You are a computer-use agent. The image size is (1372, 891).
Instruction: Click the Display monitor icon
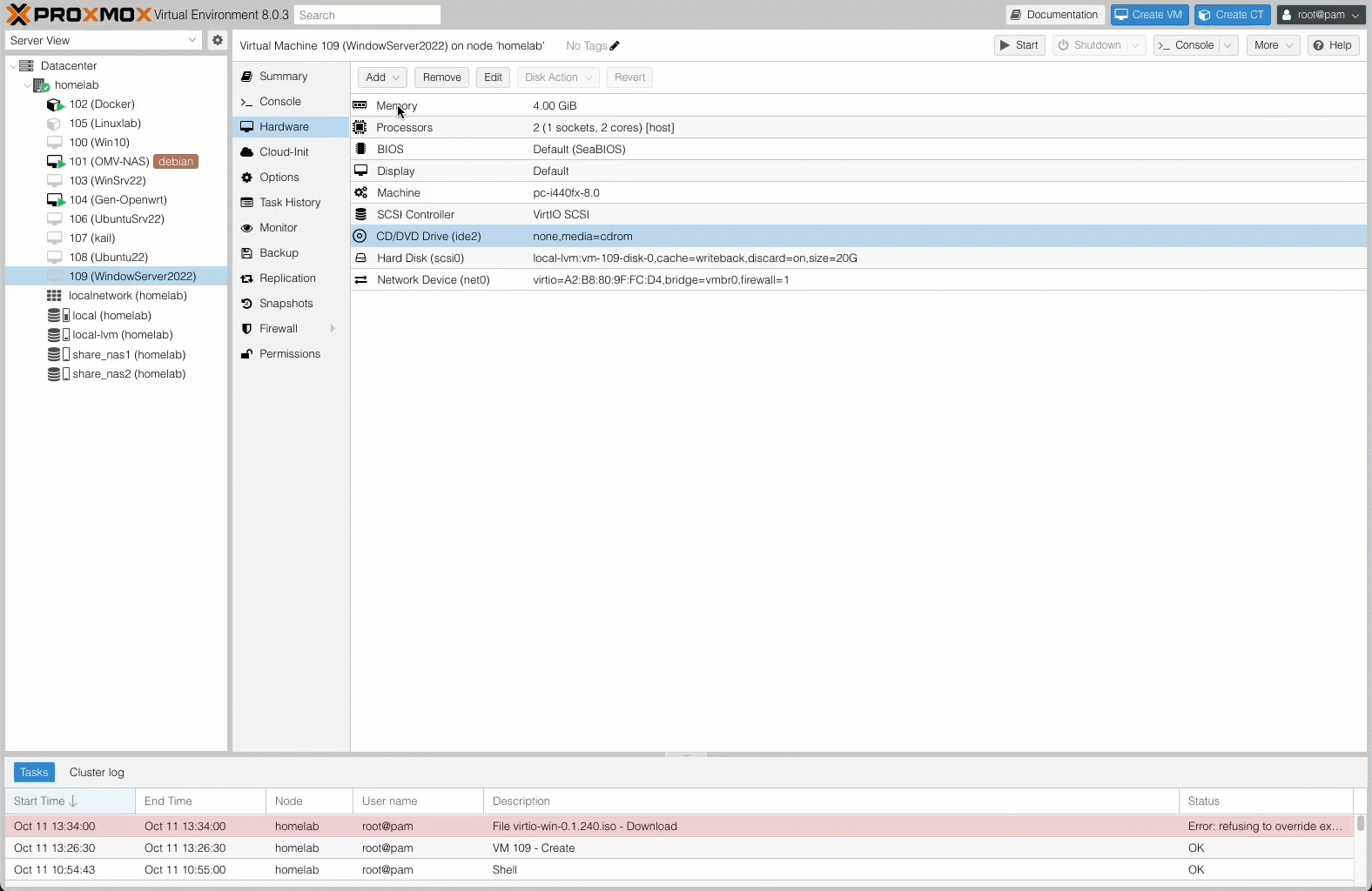[360, 171]
